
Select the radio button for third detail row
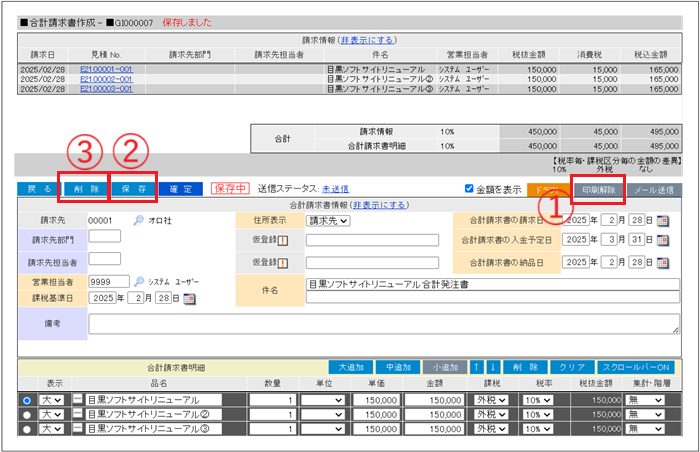26,430
